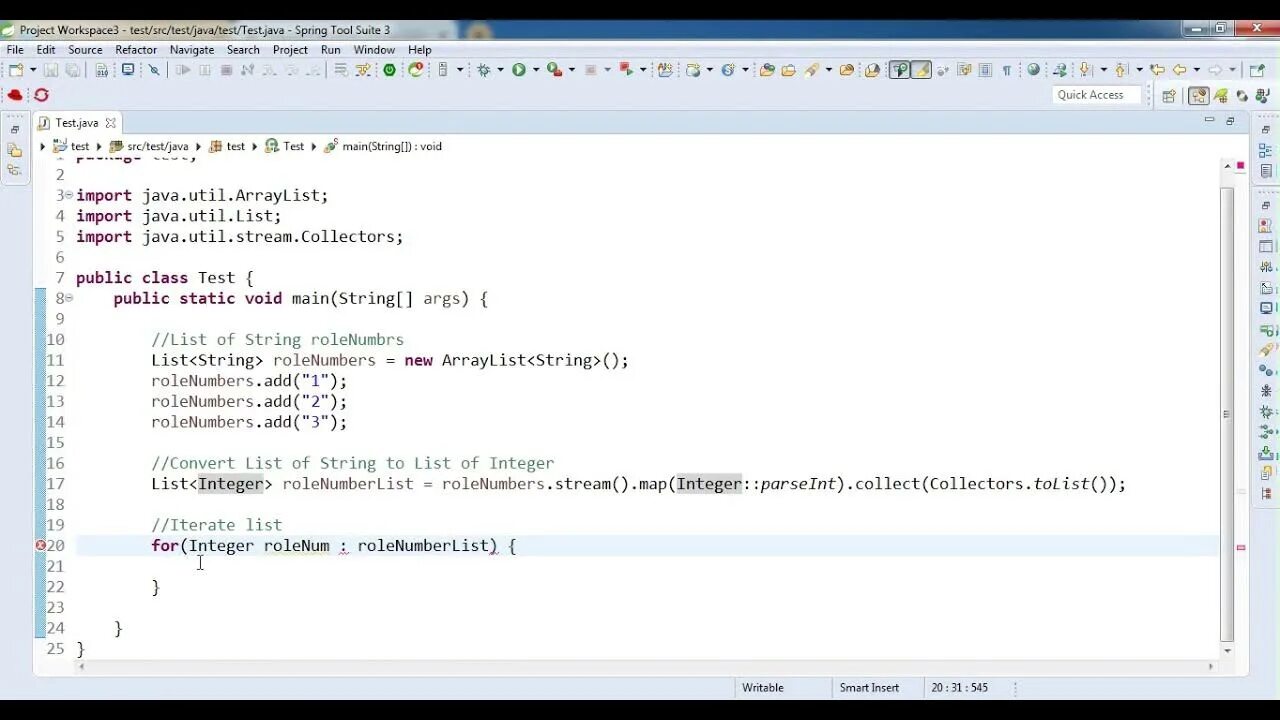The width and height of the screenshot is (1280, 720).
Task: Click the editor vertical scrollbar
Action: pos(1227,410)
